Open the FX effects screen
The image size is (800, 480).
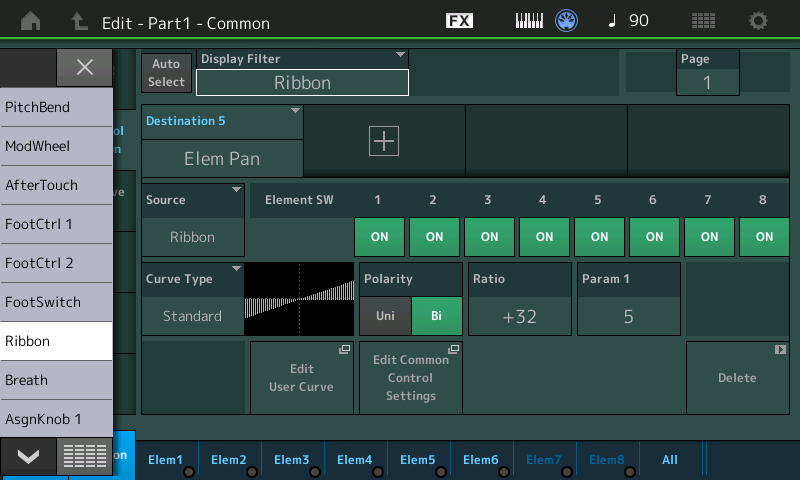[x=459, y=21]
